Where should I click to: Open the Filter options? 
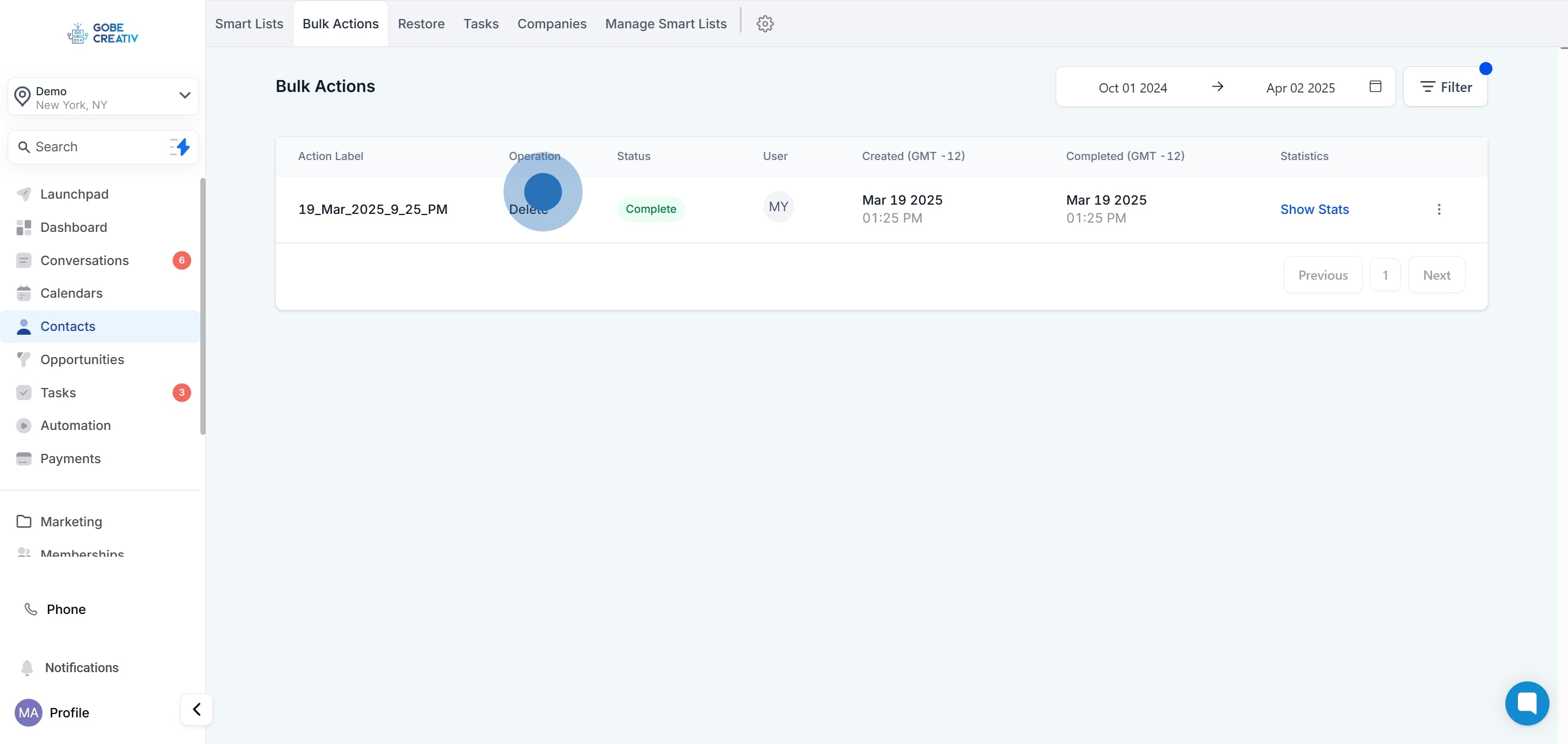tap(1445, 87)
